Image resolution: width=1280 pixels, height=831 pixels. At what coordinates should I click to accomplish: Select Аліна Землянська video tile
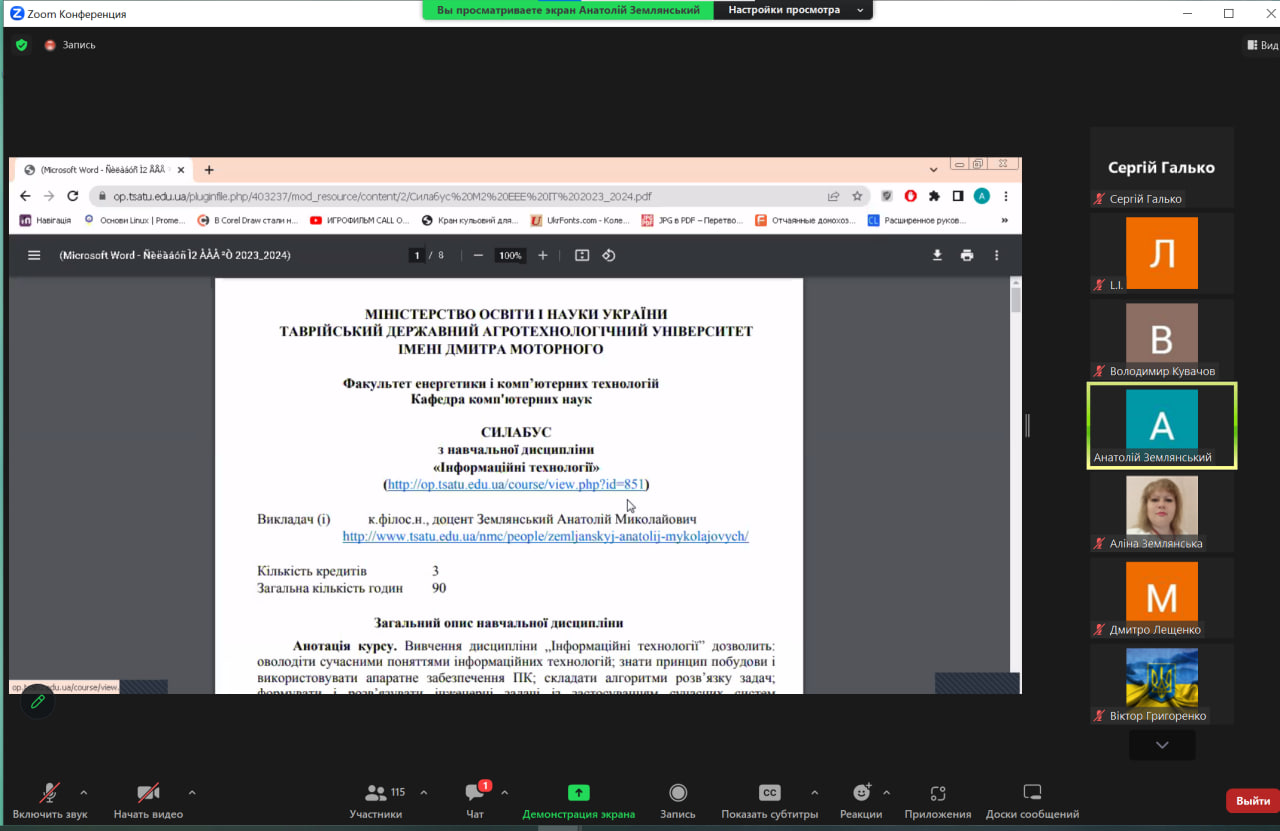pos(1161,512)
